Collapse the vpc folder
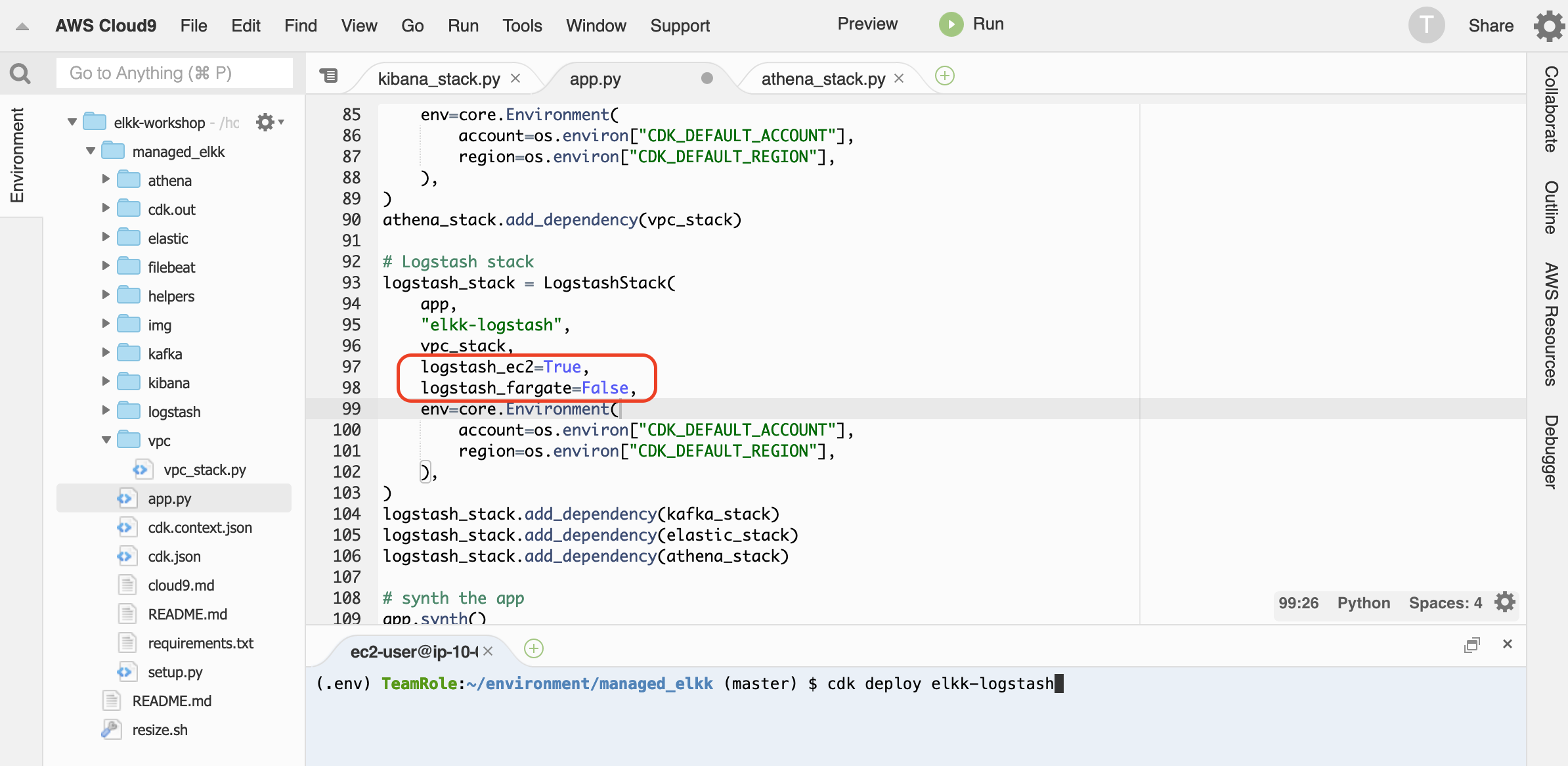The width and height of the screenshot is (1568, 766). pos(106,440)
